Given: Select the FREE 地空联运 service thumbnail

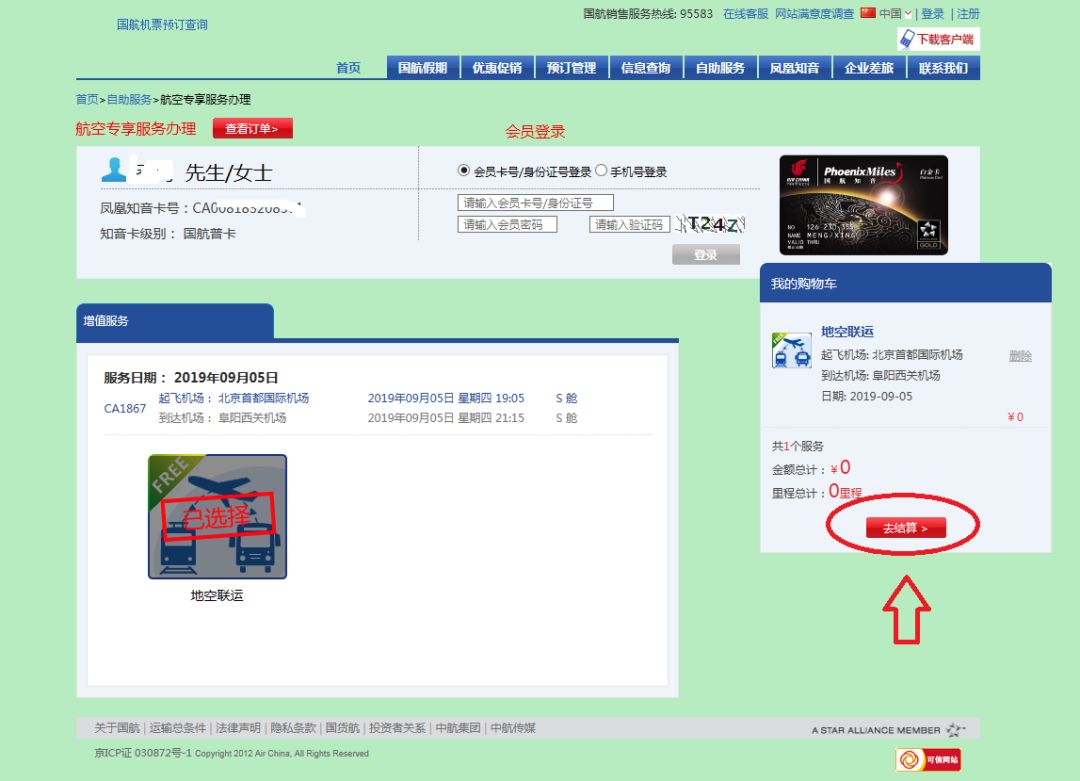Looking at the screenshot, I should click(218, 516).
